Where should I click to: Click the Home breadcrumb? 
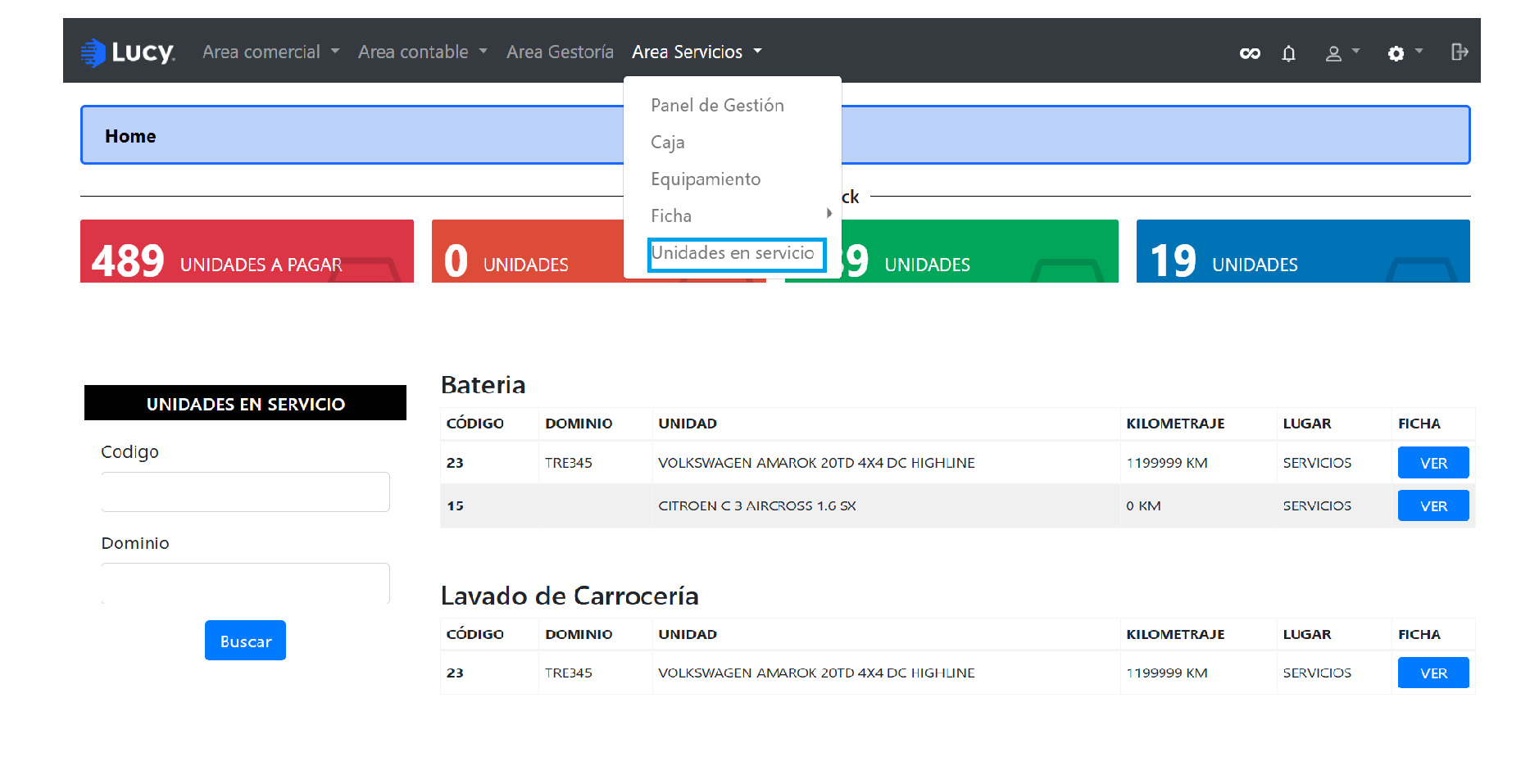click(x=130, y=136)
